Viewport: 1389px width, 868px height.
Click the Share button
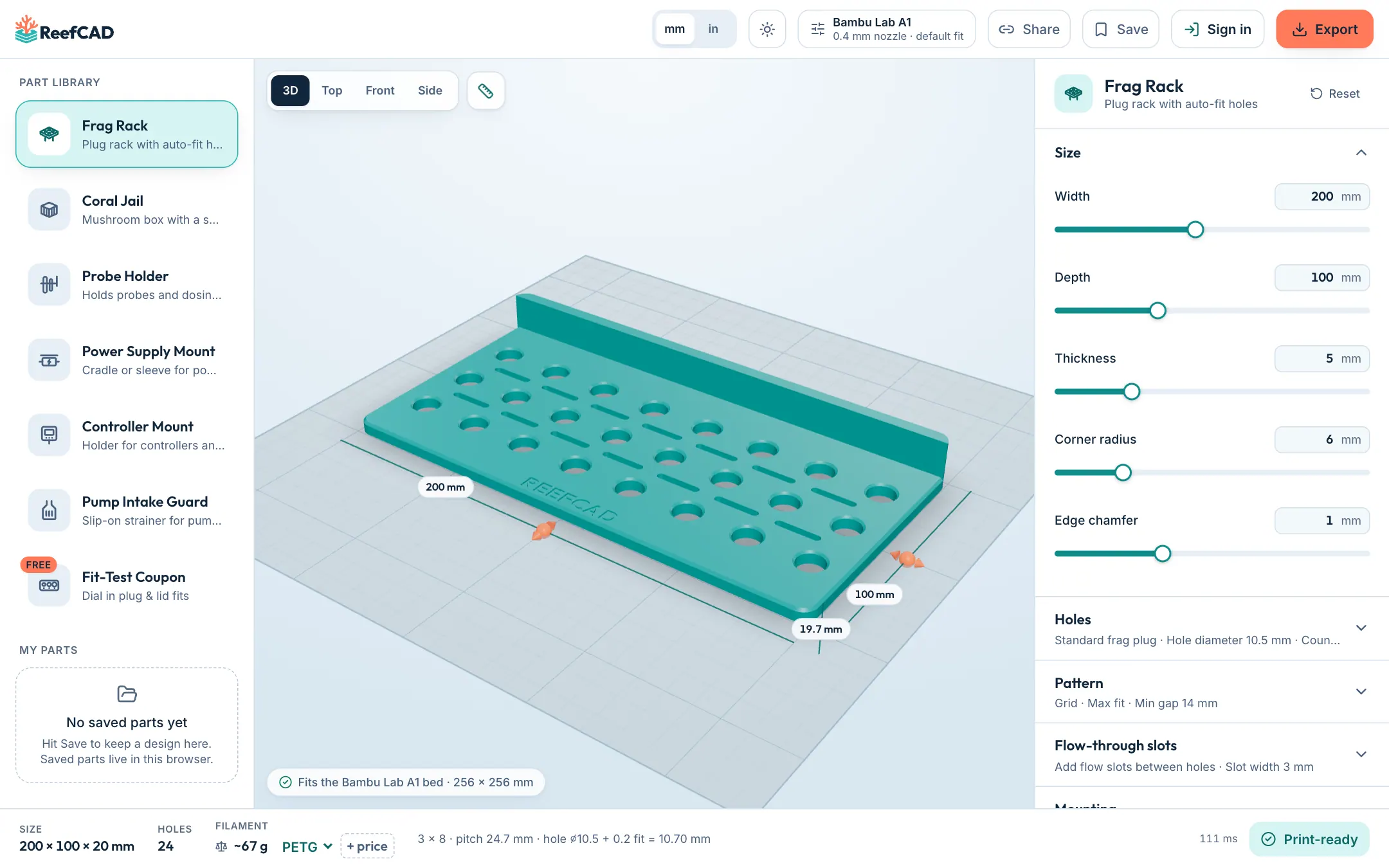tap(1029, 29)
